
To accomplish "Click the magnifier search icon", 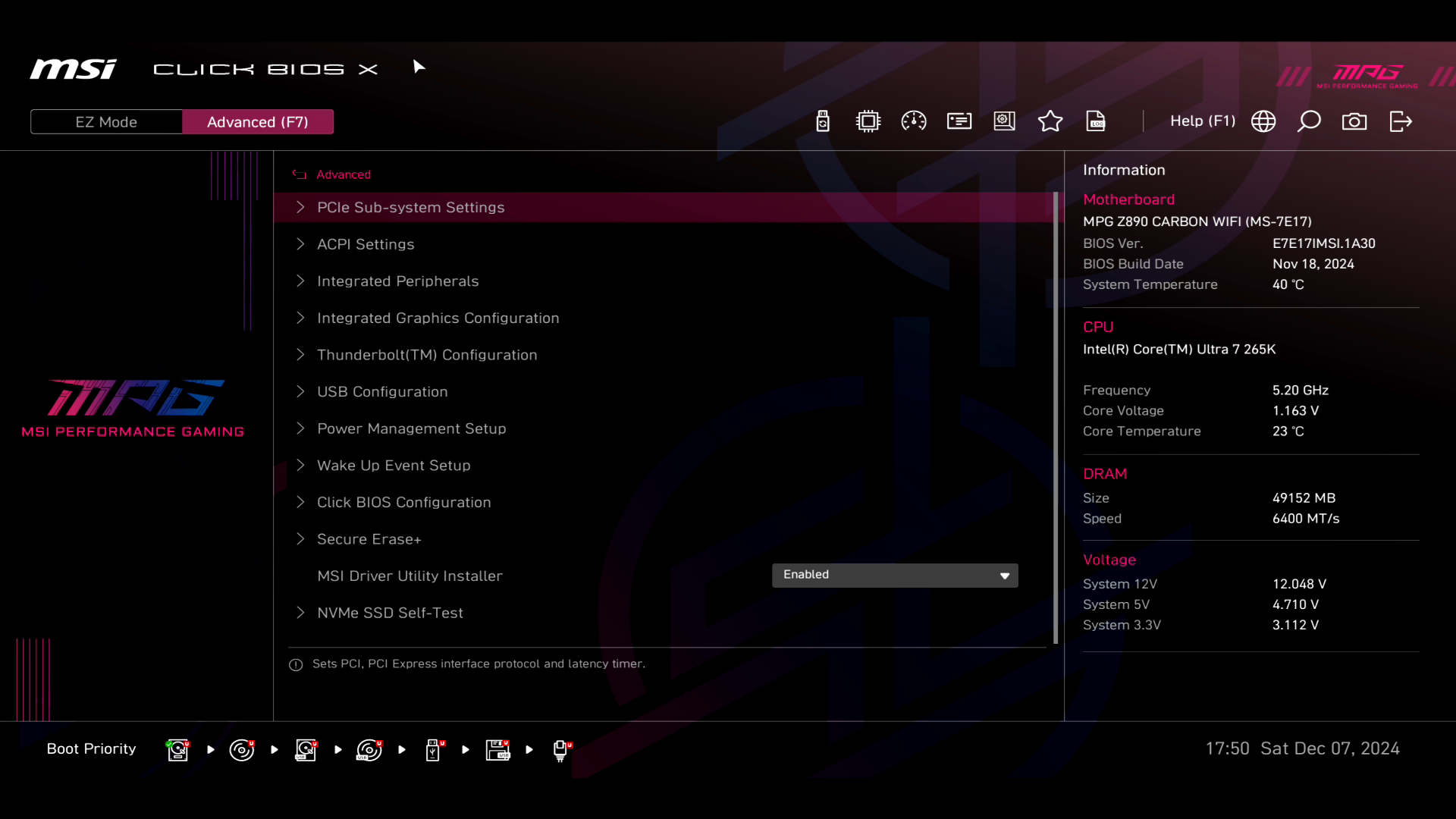I will 1309,121.
